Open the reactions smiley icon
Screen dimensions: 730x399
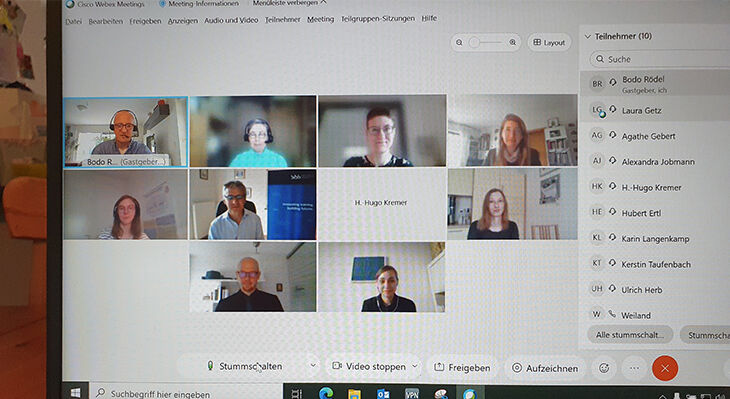pyautogui.click(x=604, y=368)
